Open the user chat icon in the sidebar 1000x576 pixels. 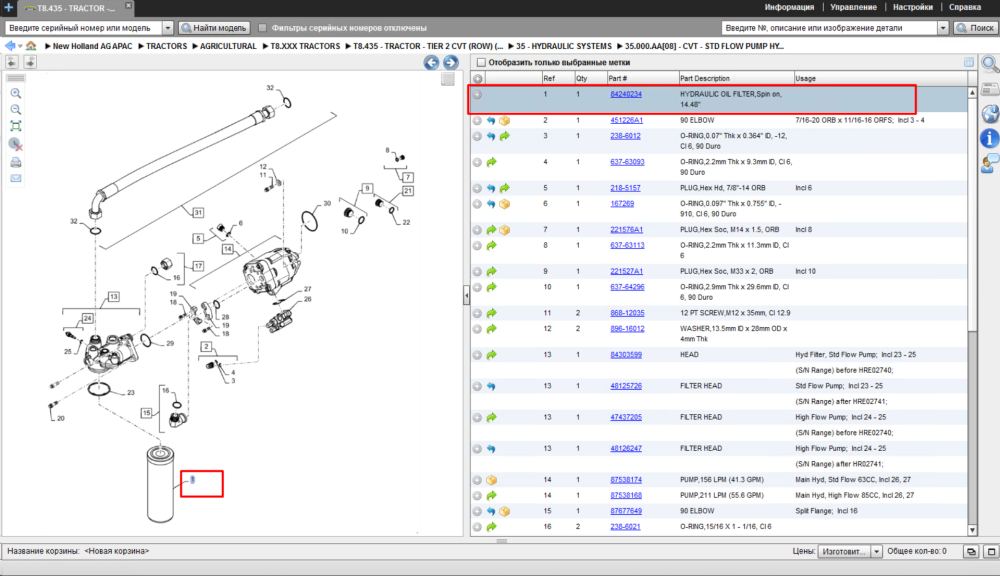point(990,164)
